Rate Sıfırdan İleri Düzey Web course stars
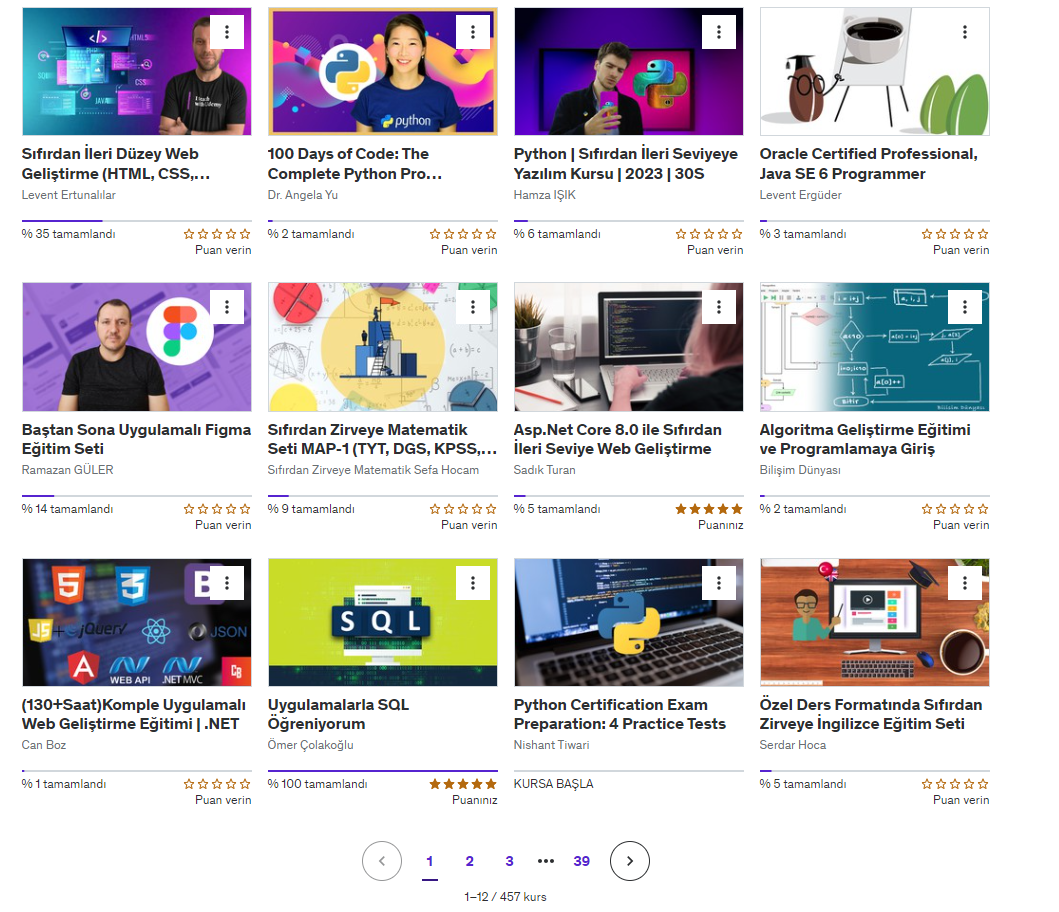 coord(217,234)
